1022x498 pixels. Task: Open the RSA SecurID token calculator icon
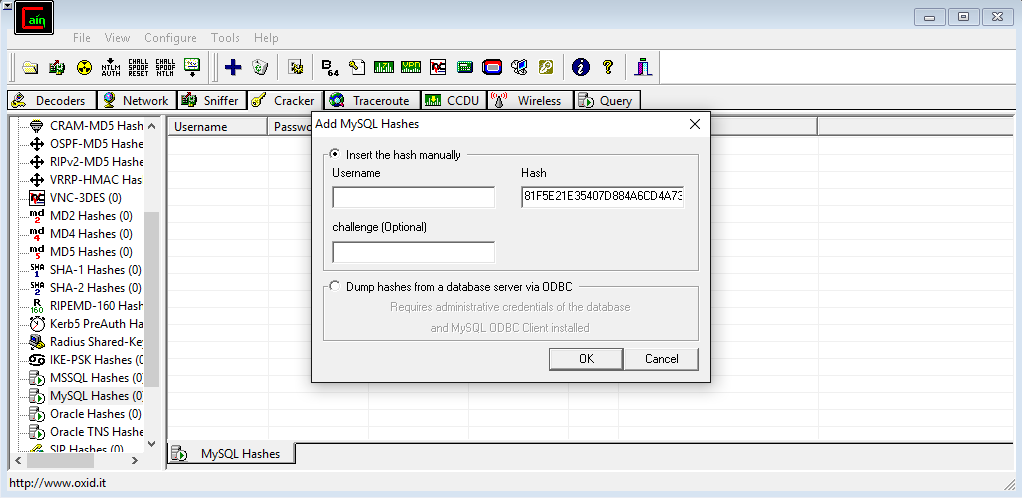pyautogui.click(x=492, y=66)
